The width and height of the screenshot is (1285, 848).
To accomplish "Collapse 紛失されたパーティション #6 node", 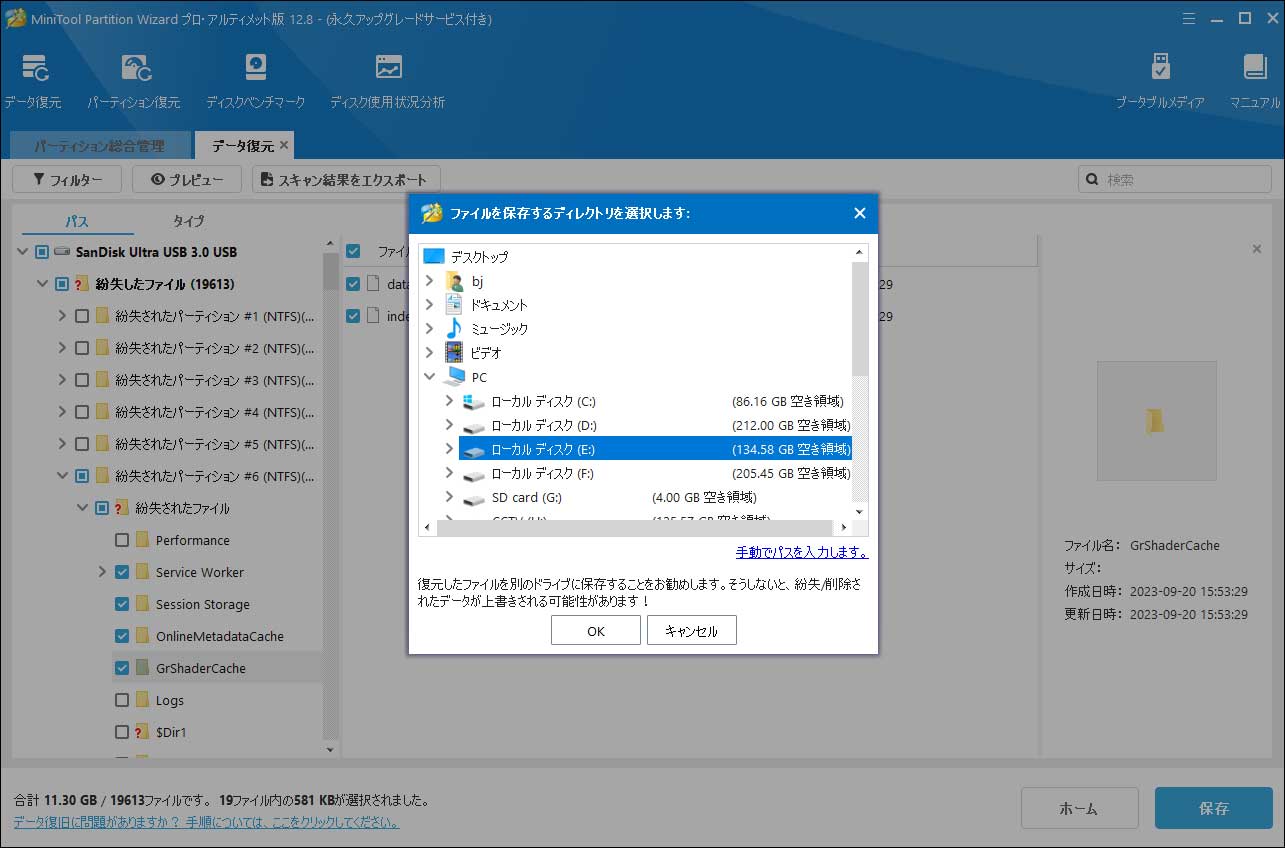I will [x=62, y=476].
